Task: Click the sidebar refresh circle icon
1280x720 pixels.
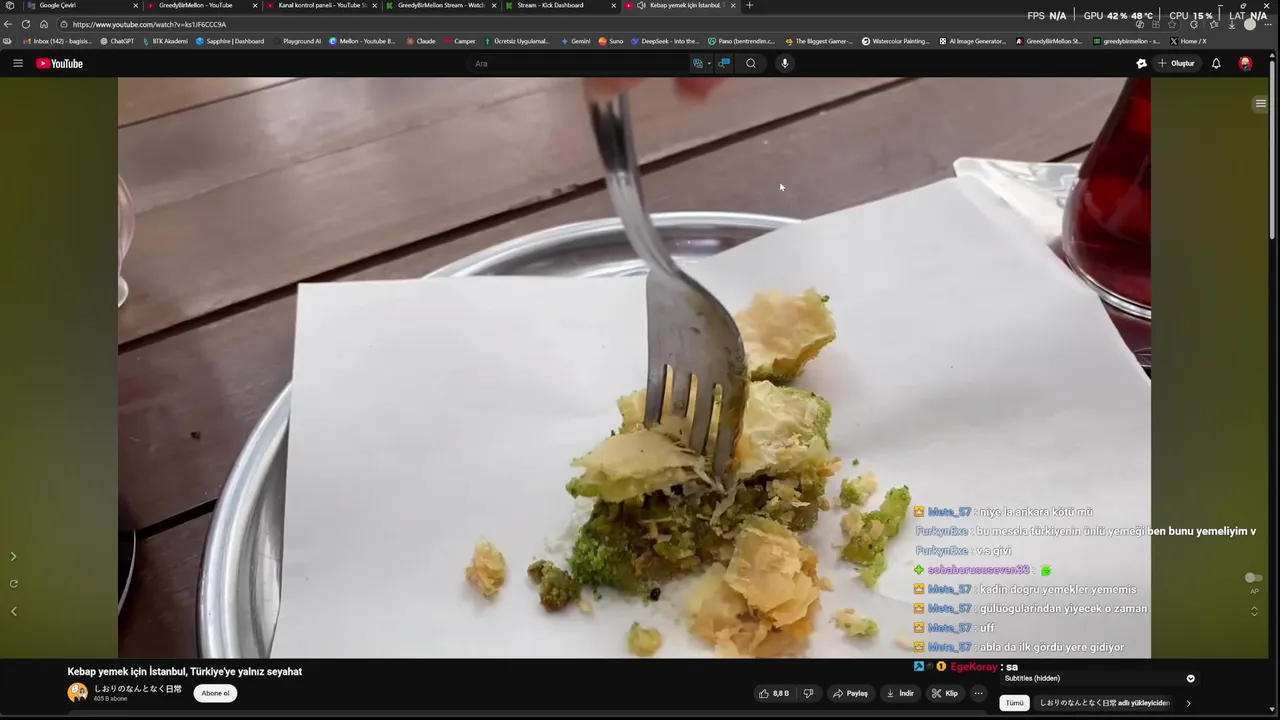Action: (13, 583)
